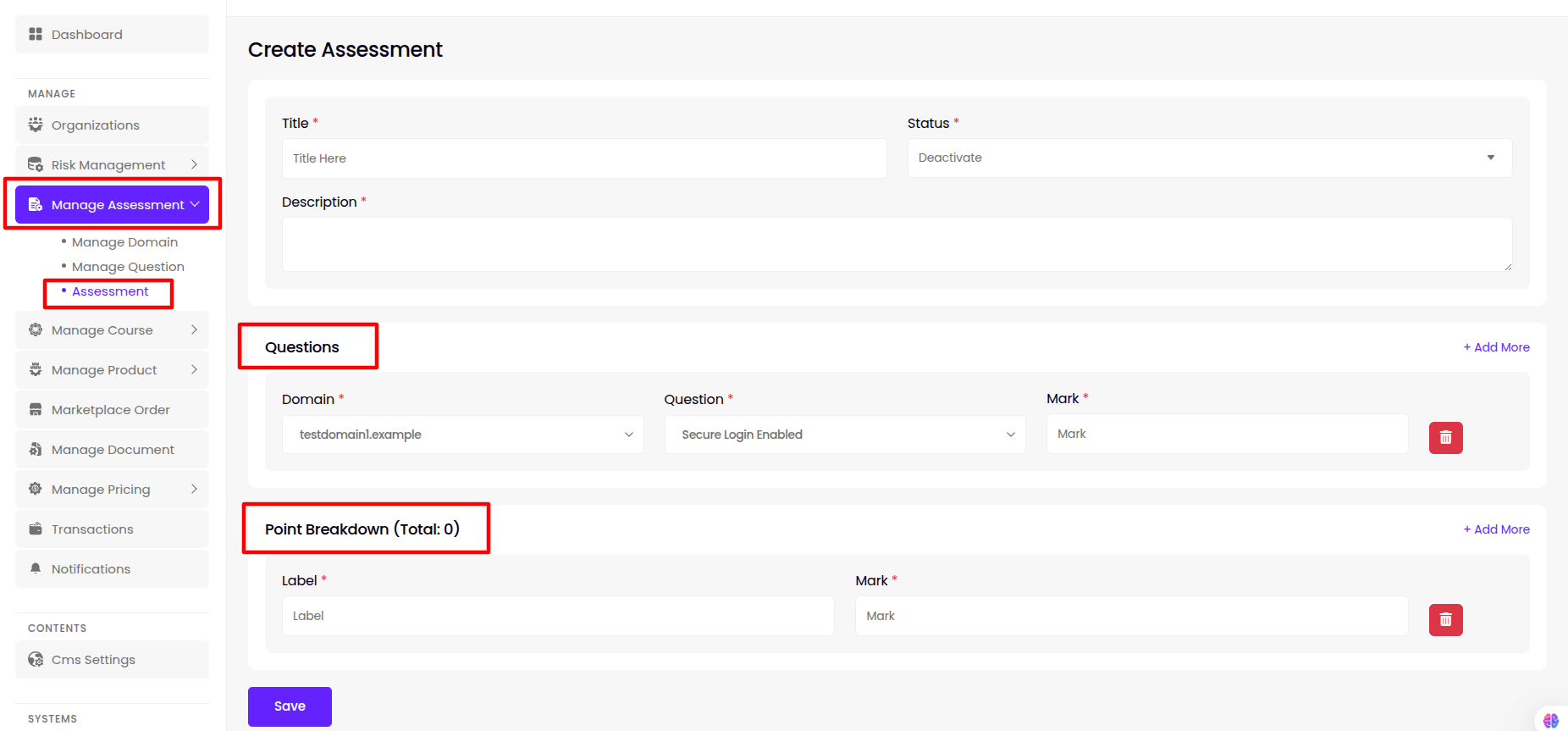Open the Status dropdown showing Deactivate
The image size is (1568, 731).
[x=1209, y=158]
